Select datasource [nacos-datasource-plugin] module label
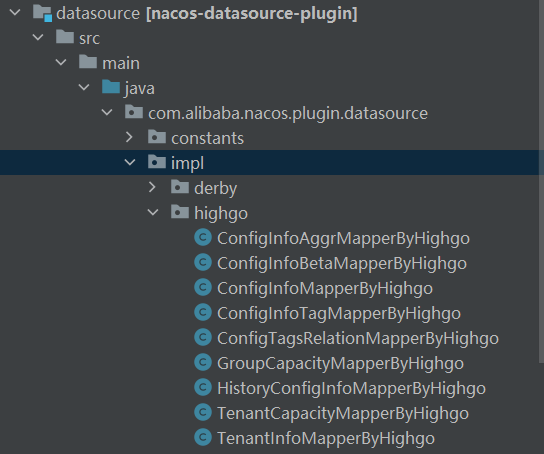 coord(207,14)
